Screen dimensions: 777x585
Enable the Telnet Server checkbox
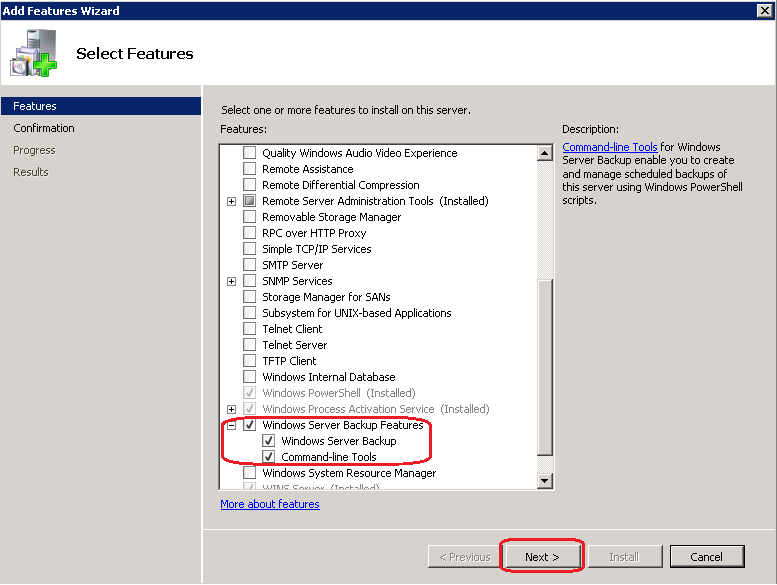point(249,345)
